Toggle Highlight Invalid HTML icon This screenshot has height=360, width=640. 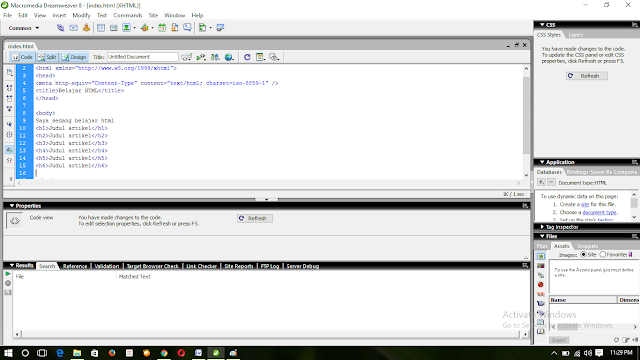(x=9, y=160)
